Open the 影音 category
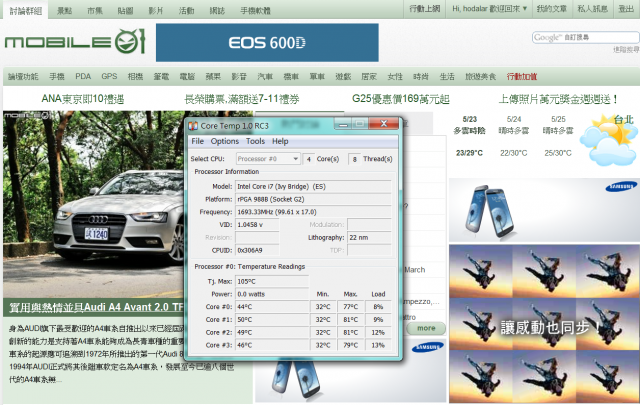This screenshot has height=405, width=640. coord(239,76)
